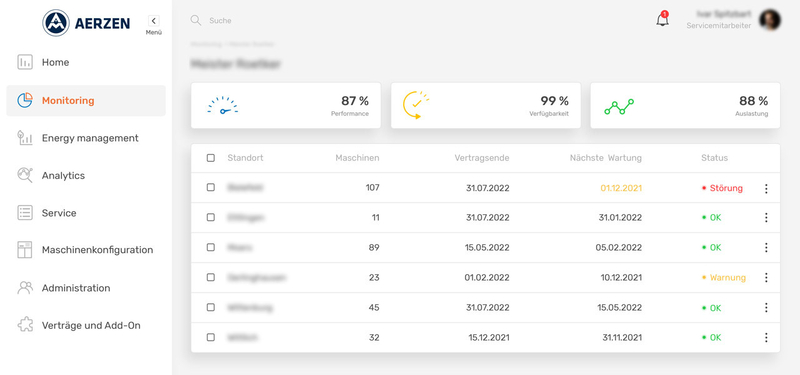
Task: Click the Energy management leaf chart icon
Action: (24, 138)
